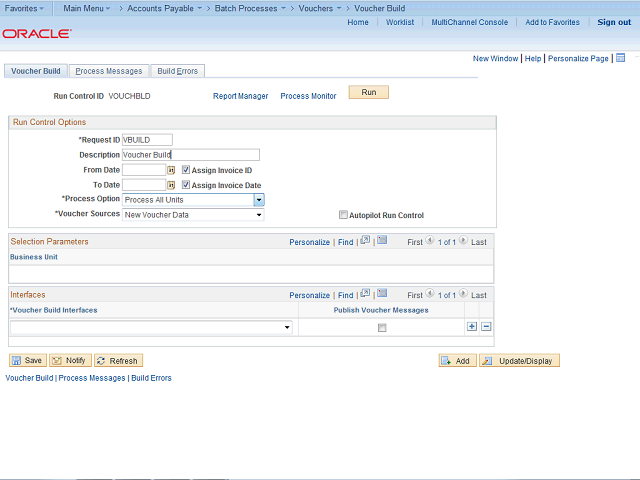Toggle the Assign Invoice ID checkbox
Screen dimensions: 640x480
[x=186, y=170]
